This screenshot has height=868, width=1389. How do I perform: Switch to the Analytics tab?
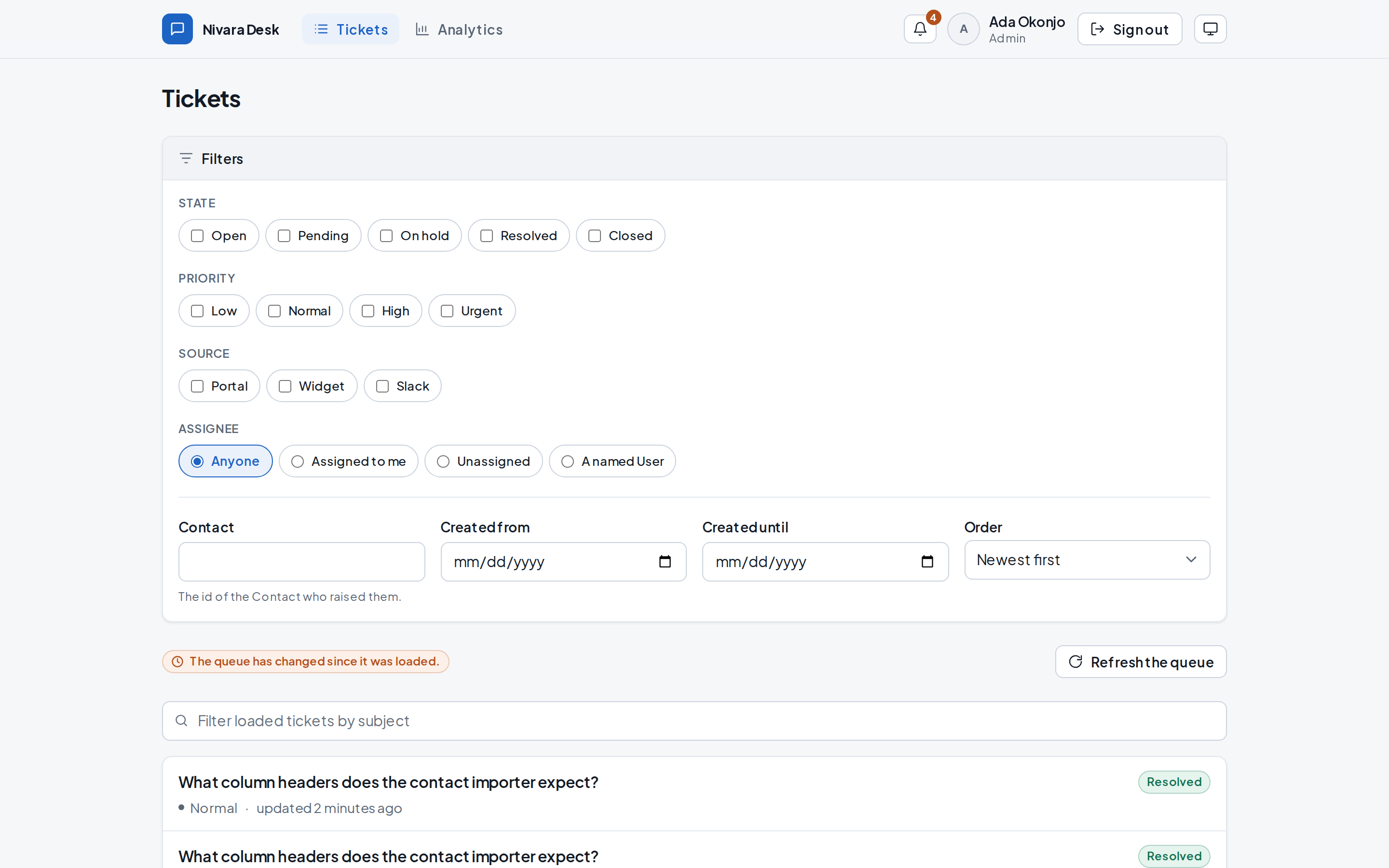coord(459,29)
